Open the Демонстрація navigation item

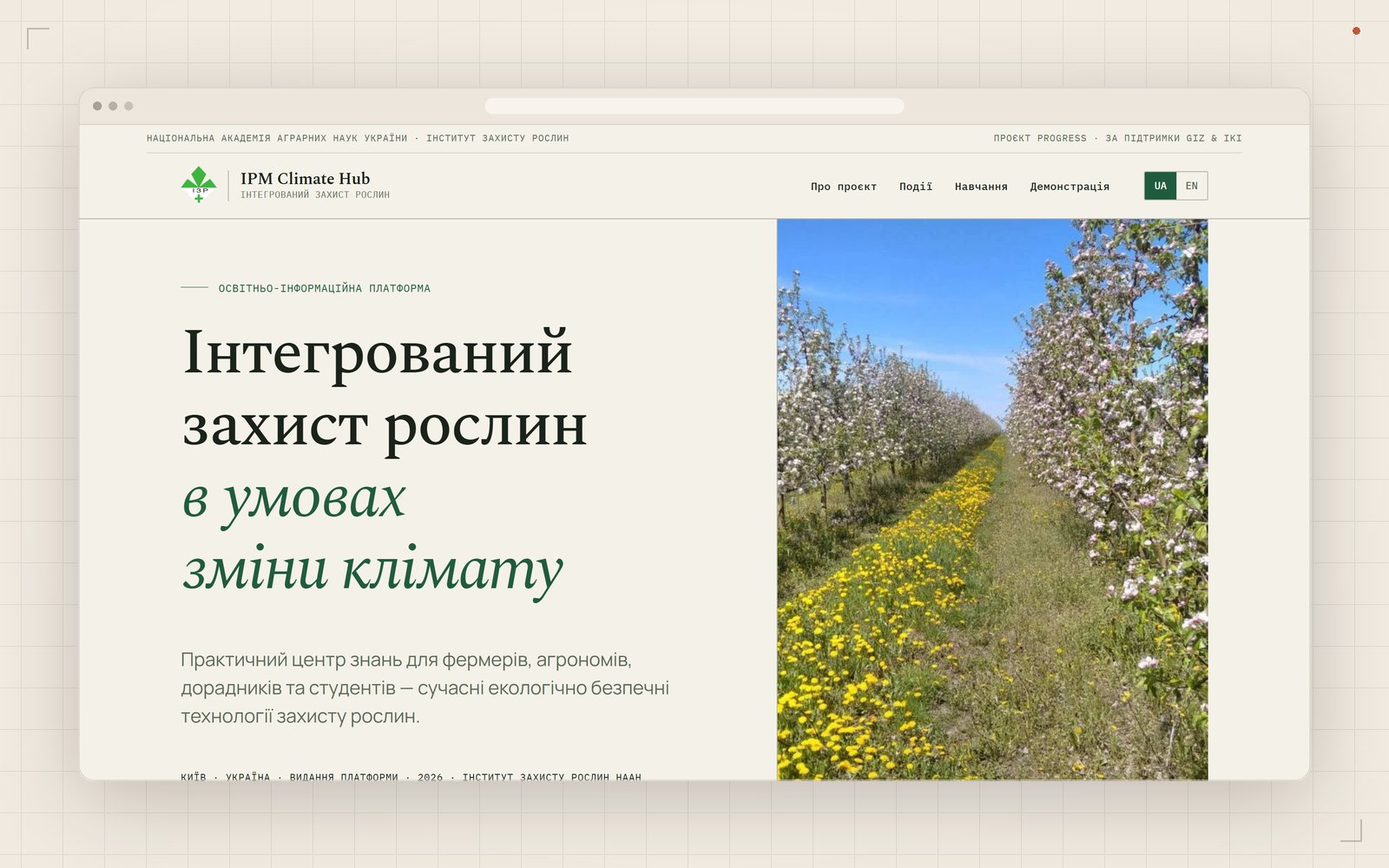pyautogui.click(x=1070, y=187)
